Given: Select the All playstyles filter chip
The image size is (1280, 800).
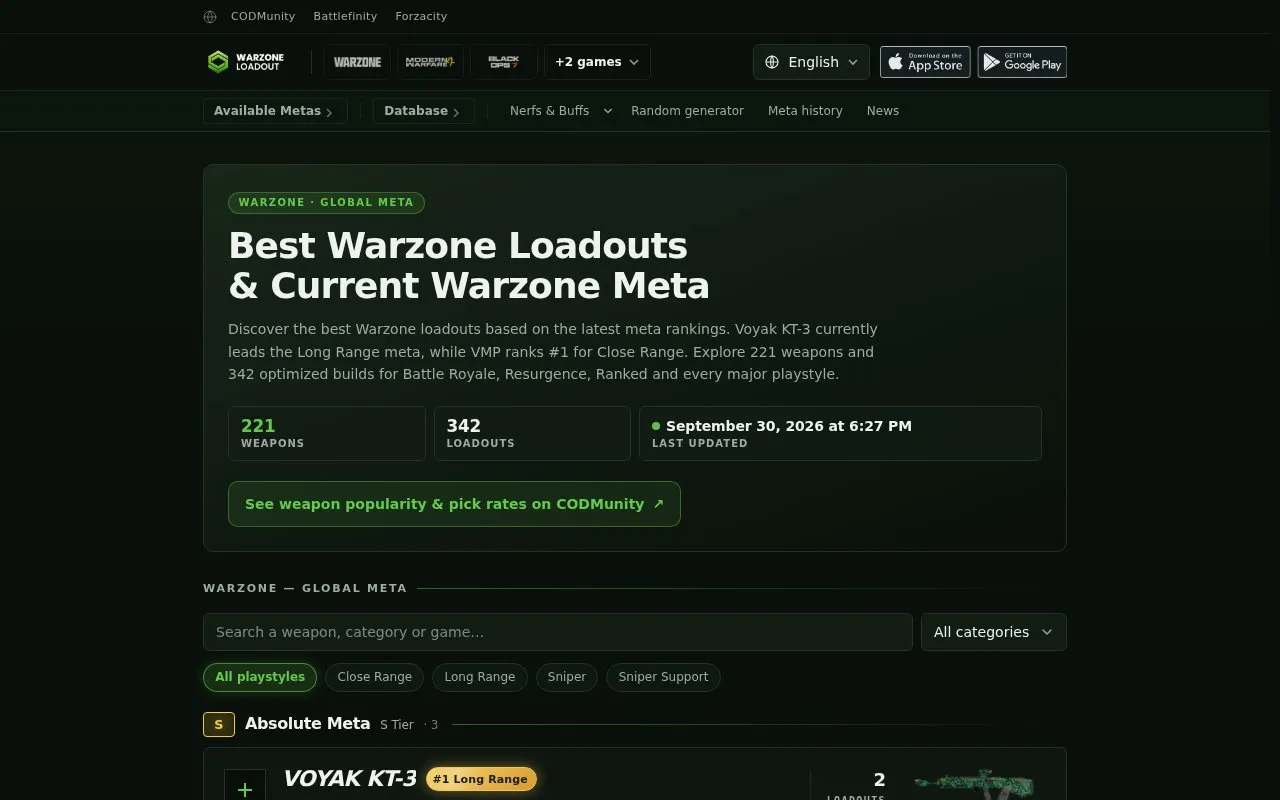Looking at the screenshot, I should [260, 677].
